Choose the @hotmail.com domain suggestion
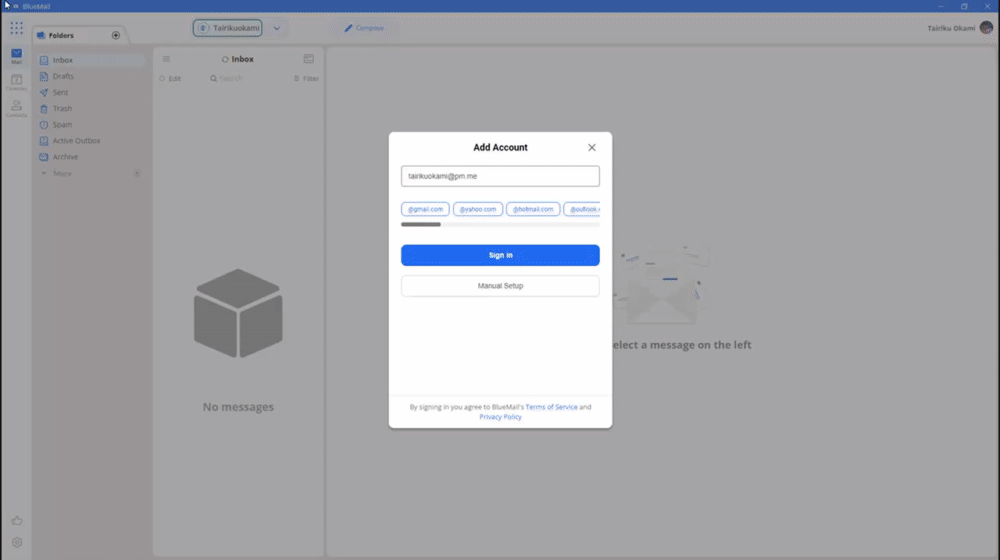The height and width of the screenshot is (560, 1000). coord(533,209)
